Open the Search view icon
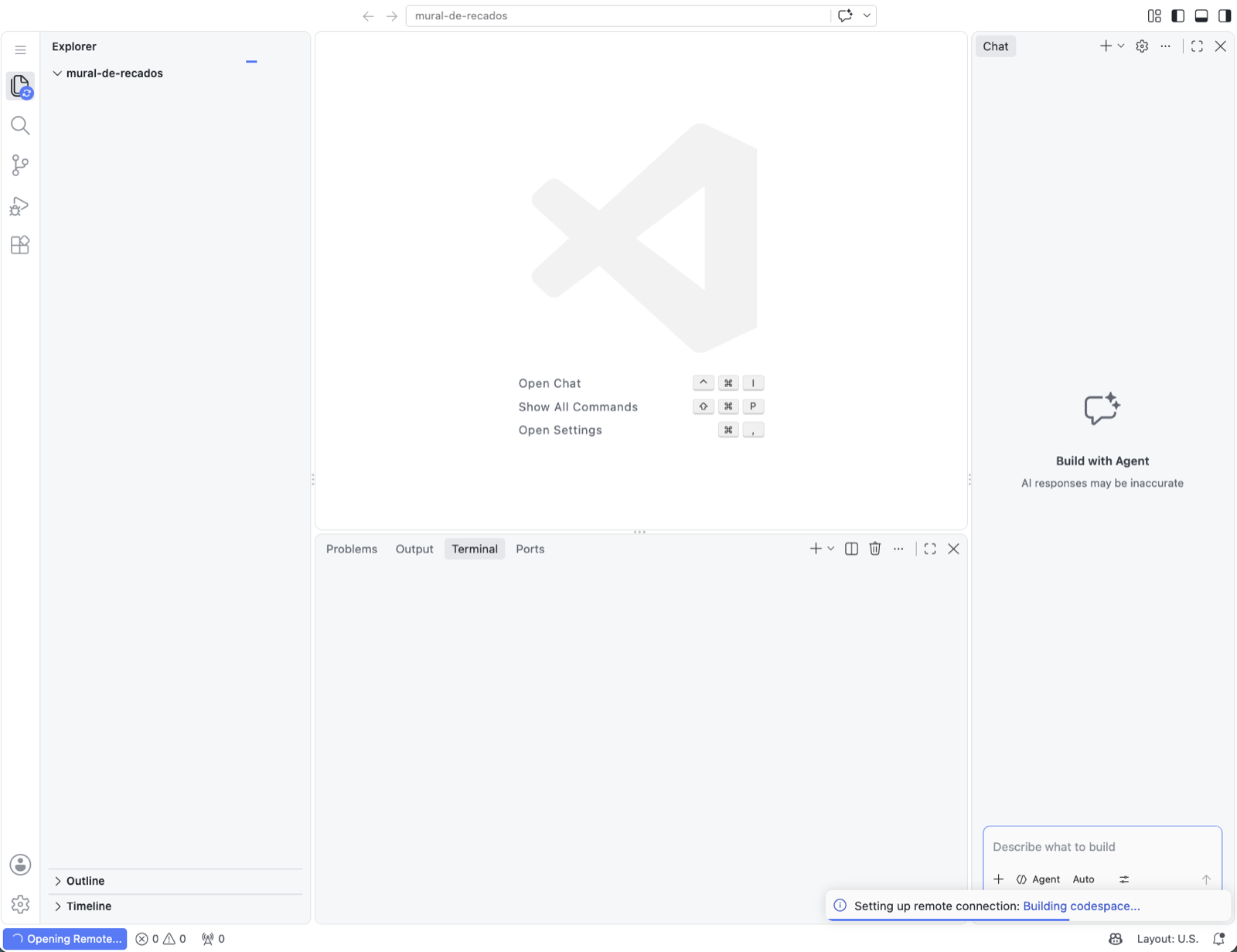The height and width of the screenshot is (952, 1237). pos(20,125)
